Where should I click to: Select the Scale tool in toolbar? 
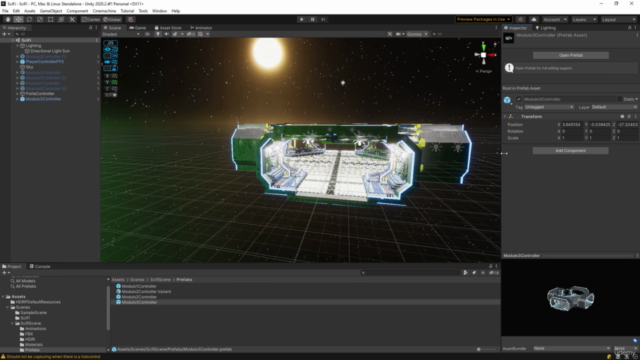[x=40, y=19]
